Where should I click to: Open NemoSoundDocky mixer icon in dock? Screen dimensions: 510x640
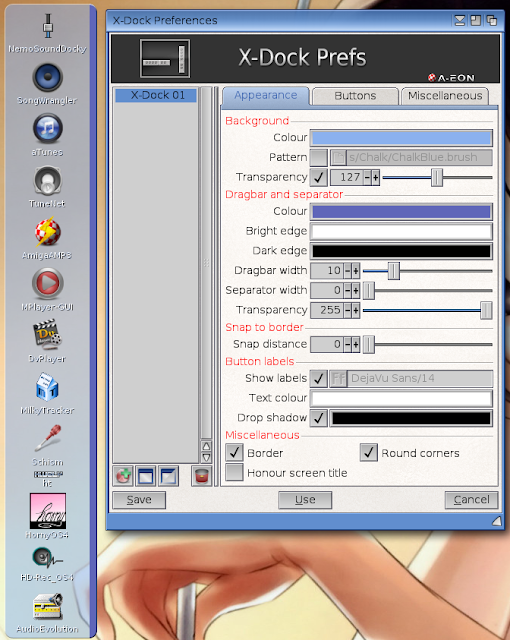[48, 26]
